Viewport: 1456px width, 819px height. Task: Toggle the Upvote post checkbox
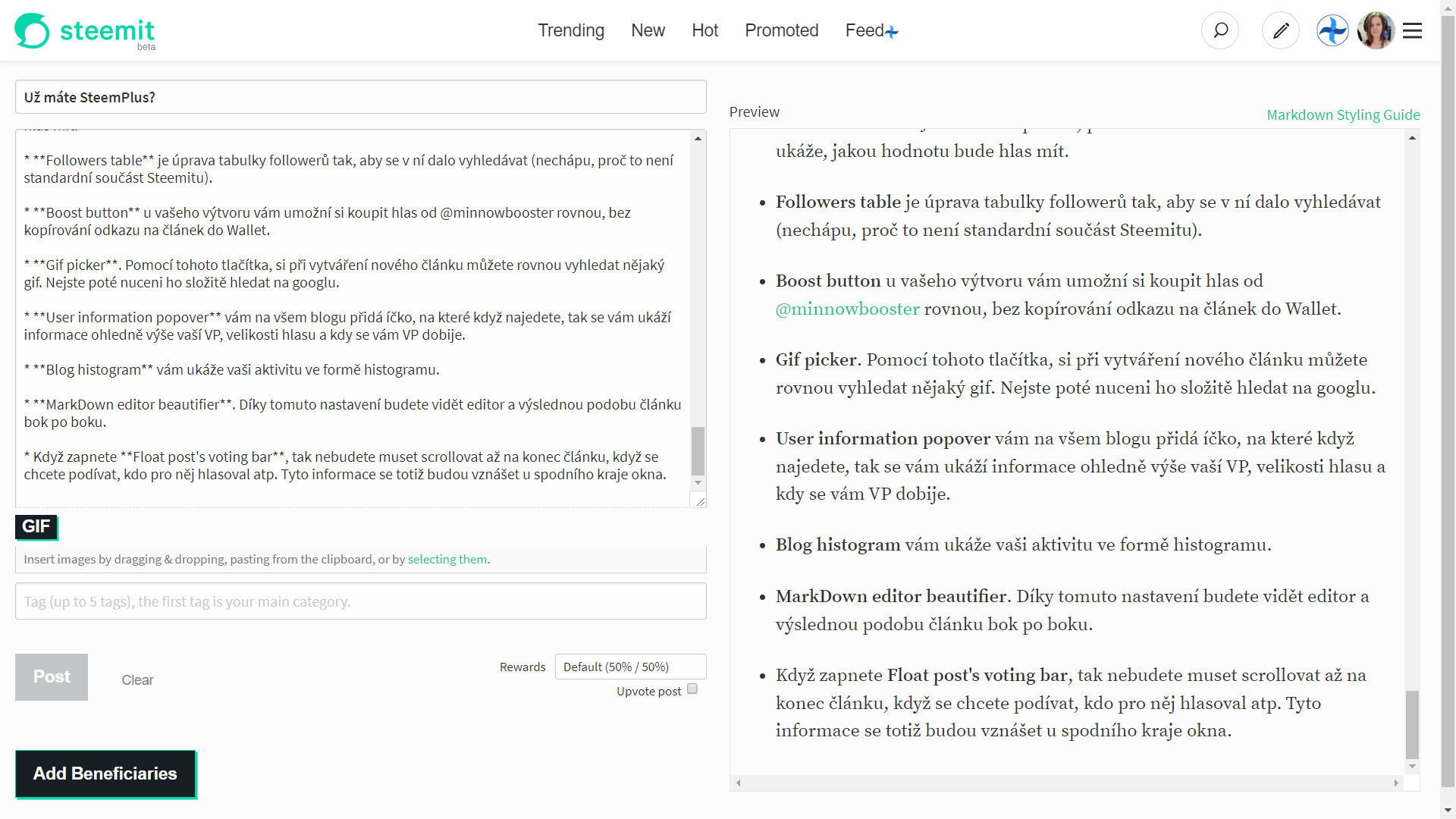[x=692, y=689]
